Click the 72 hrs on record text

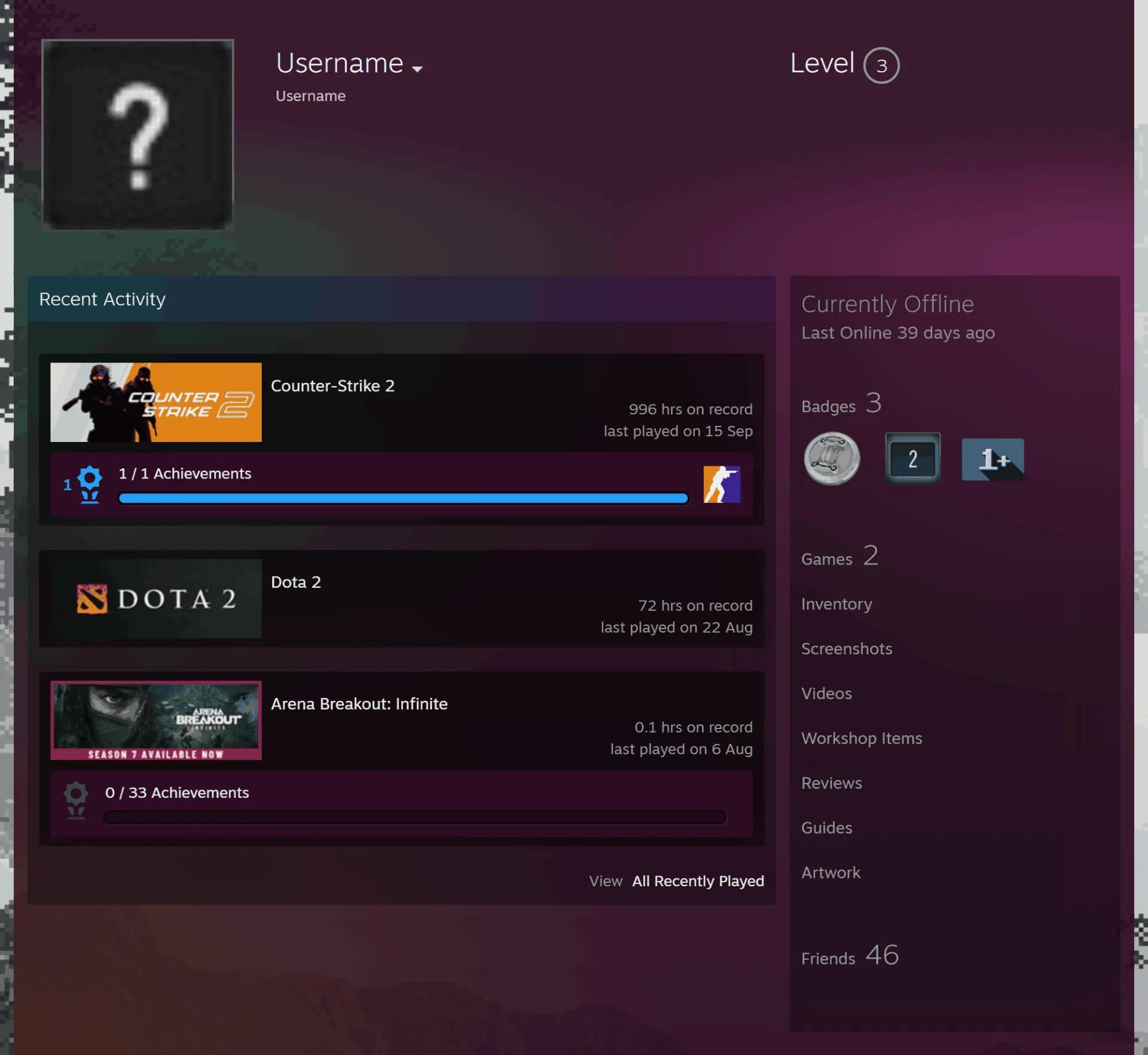coord(695,605)
